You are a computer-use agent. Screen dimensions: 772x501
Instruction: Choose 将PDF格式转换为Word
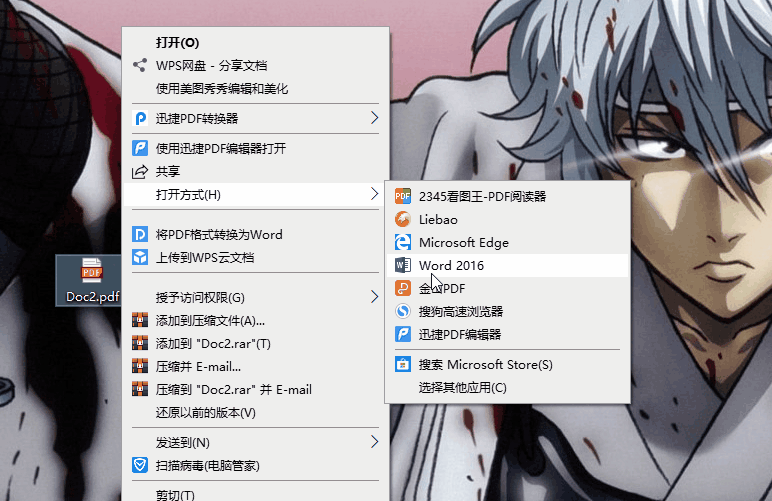click(255, 234)
